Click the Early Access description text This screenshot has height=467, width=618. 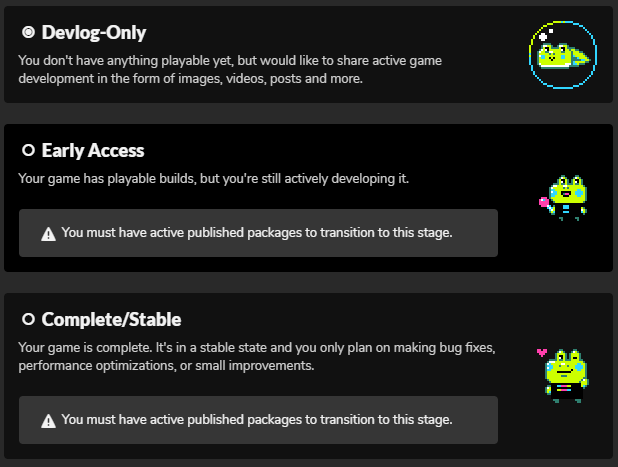[214, 179]
